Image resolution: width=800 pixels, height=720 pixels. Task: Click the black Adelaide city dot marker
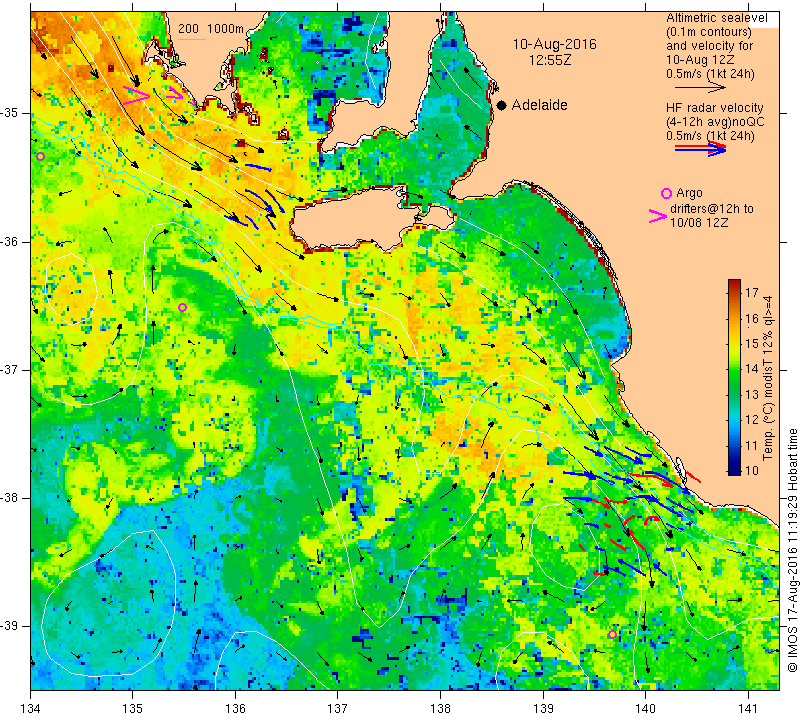click(x=502, y=105)
